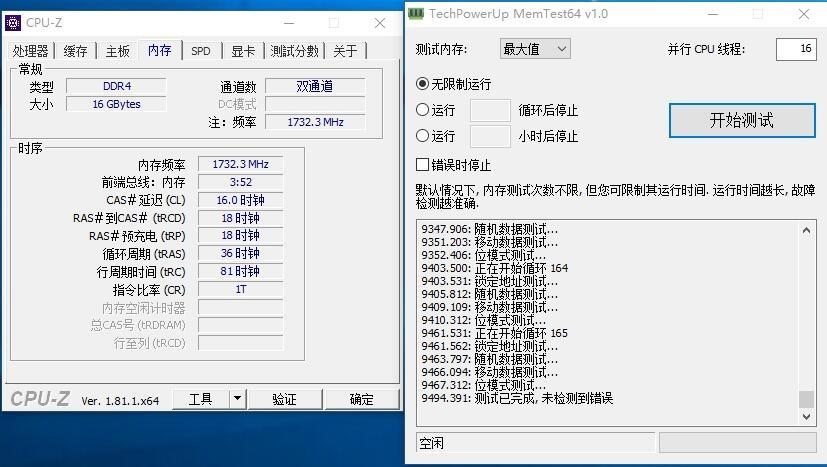Viewport: 827px width, 467px height.
Task: Switch to the 显卡 tab
Action: tap(243, 51)
